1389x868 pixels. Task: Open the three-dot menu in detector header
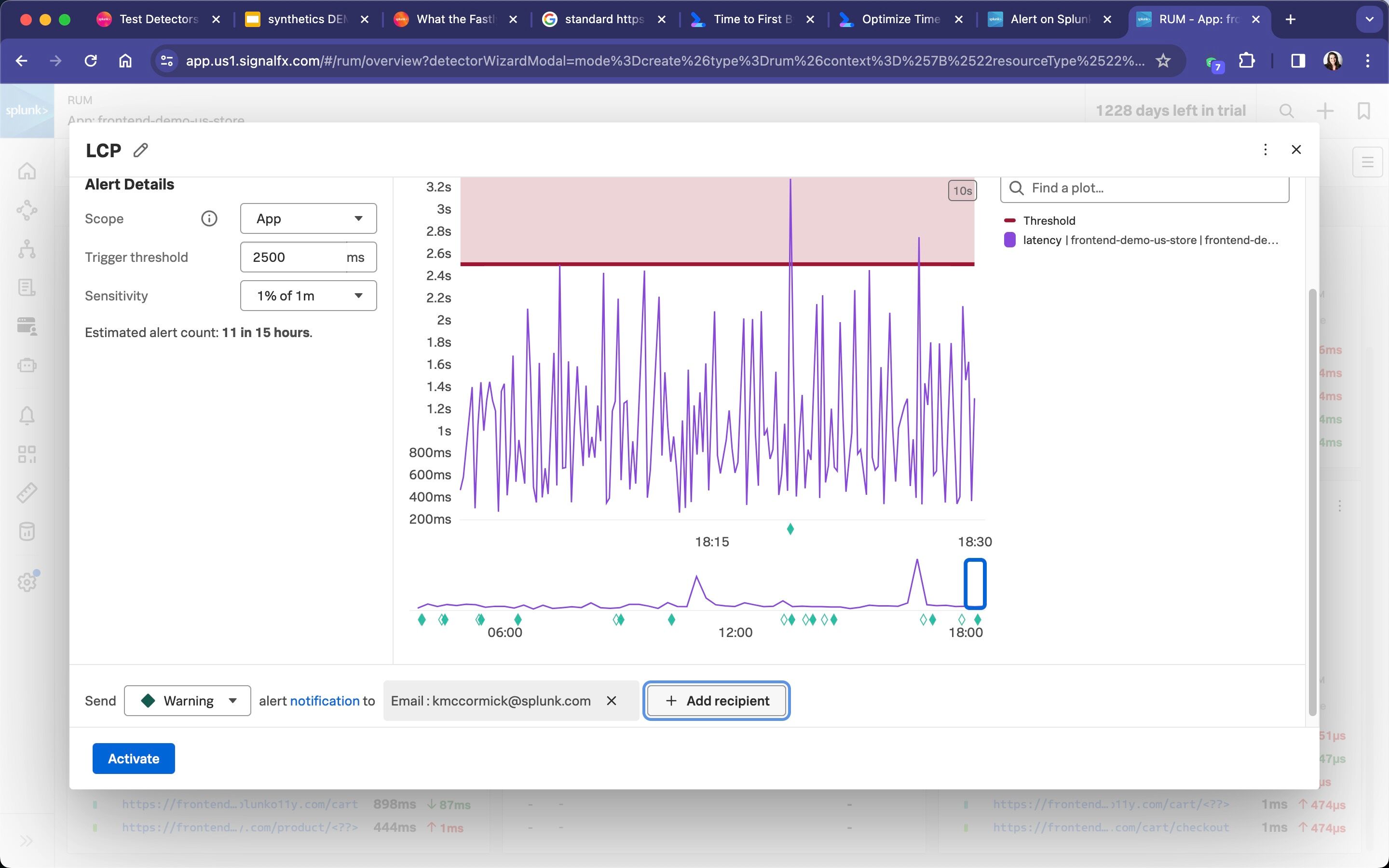[1265, 150]
